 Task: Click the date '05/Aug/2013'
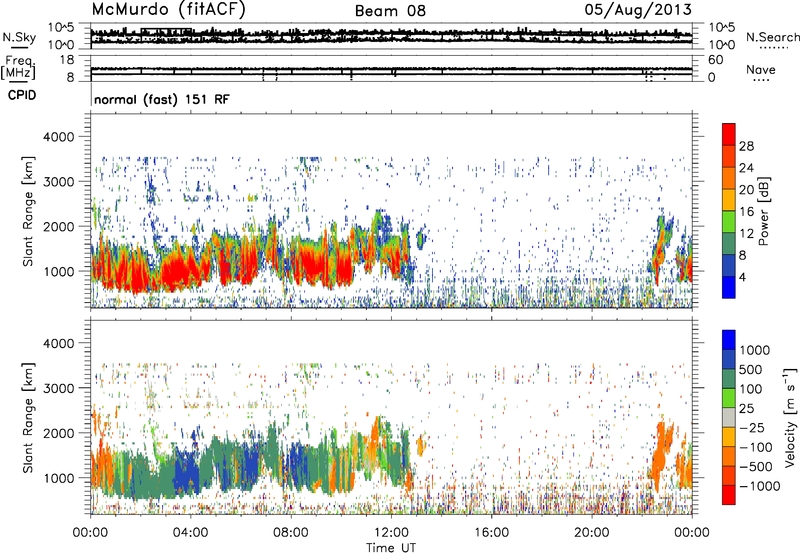tap(638, 10)
